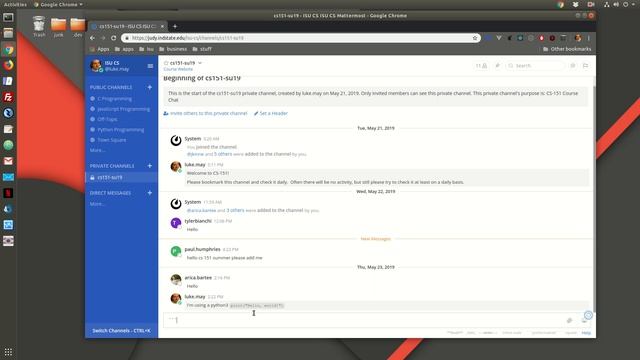
Task: Launch Firefox from the dock
Action: click(8, 65)
